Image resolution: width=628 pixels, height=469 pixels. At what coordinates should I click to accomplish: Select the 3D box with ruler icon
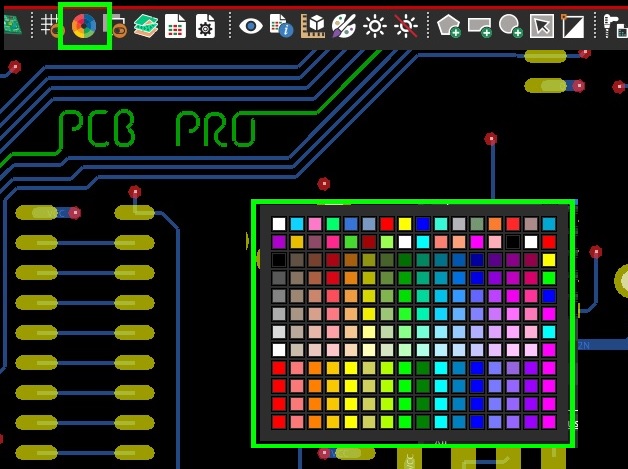tap(313, 26)
